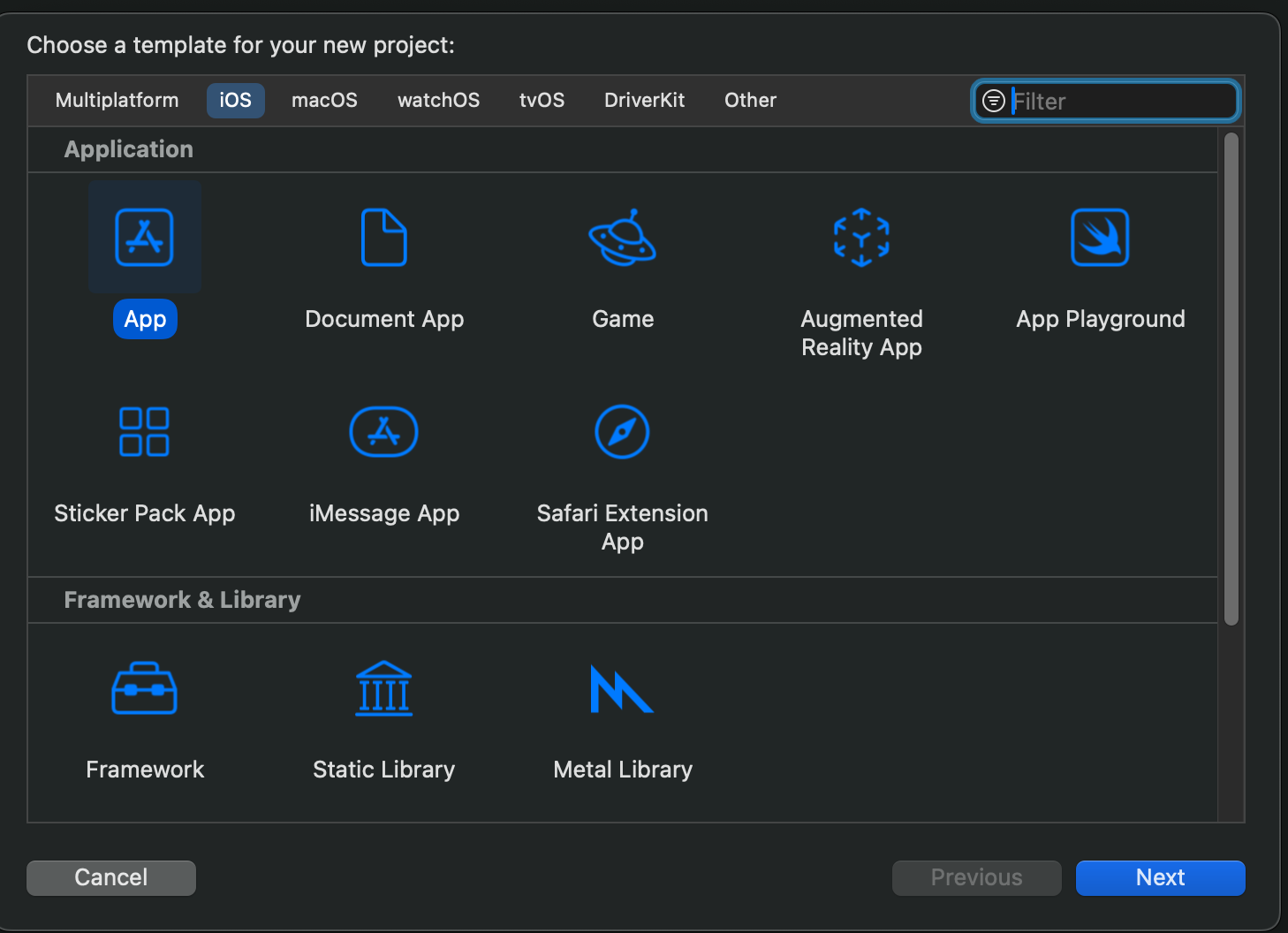Screen dimensions: 1288x933
Task: Pick the Static Library building icon
Action: coord(384,688)
